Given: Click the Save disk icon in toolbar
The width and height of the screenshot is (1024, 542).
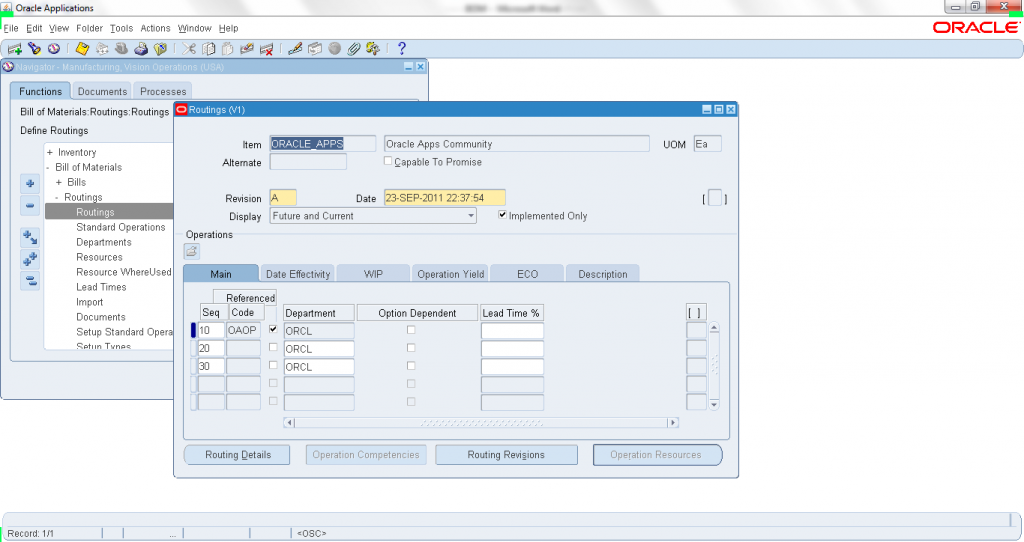Looking at the screenshot, I should coord(82,48).
